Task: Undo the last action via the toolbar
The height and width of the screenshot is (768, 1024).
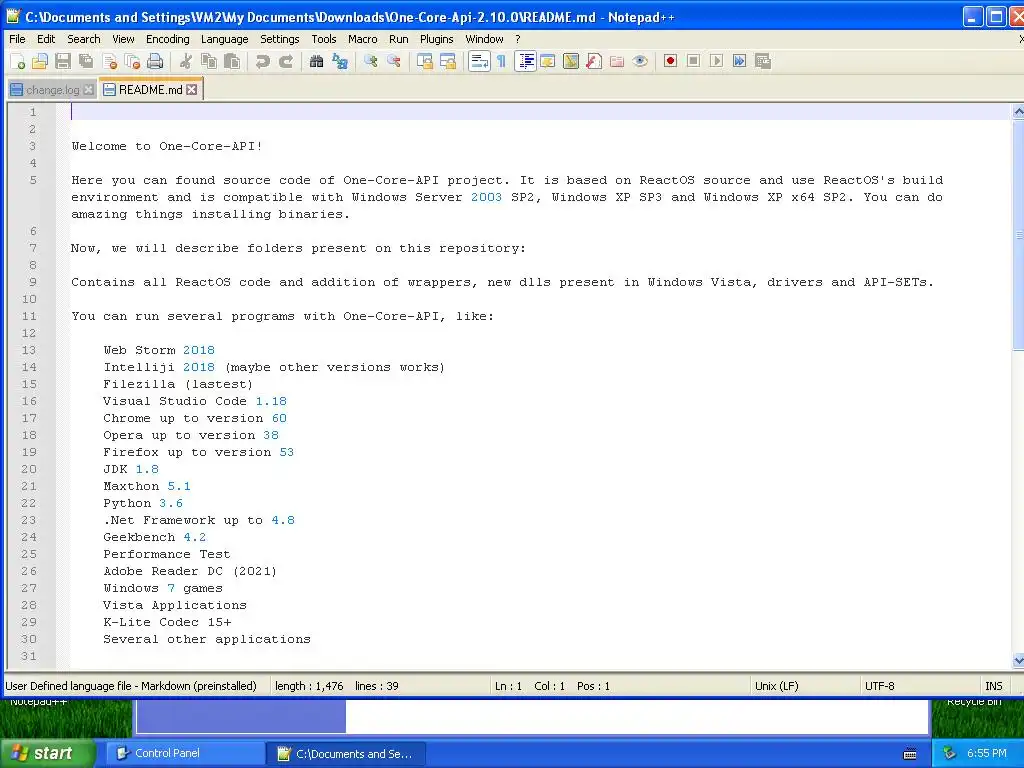Action: tap(263, 61)
